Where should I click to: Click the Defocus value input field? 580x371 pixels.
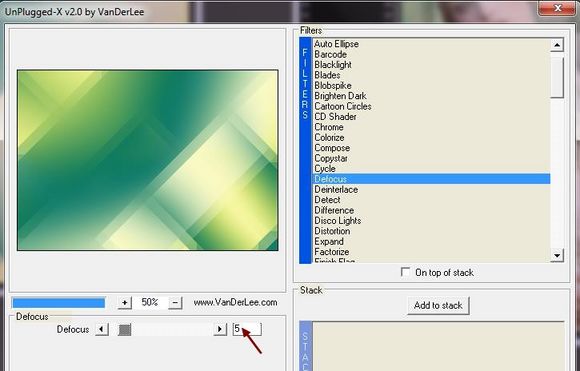pos(247,329)
